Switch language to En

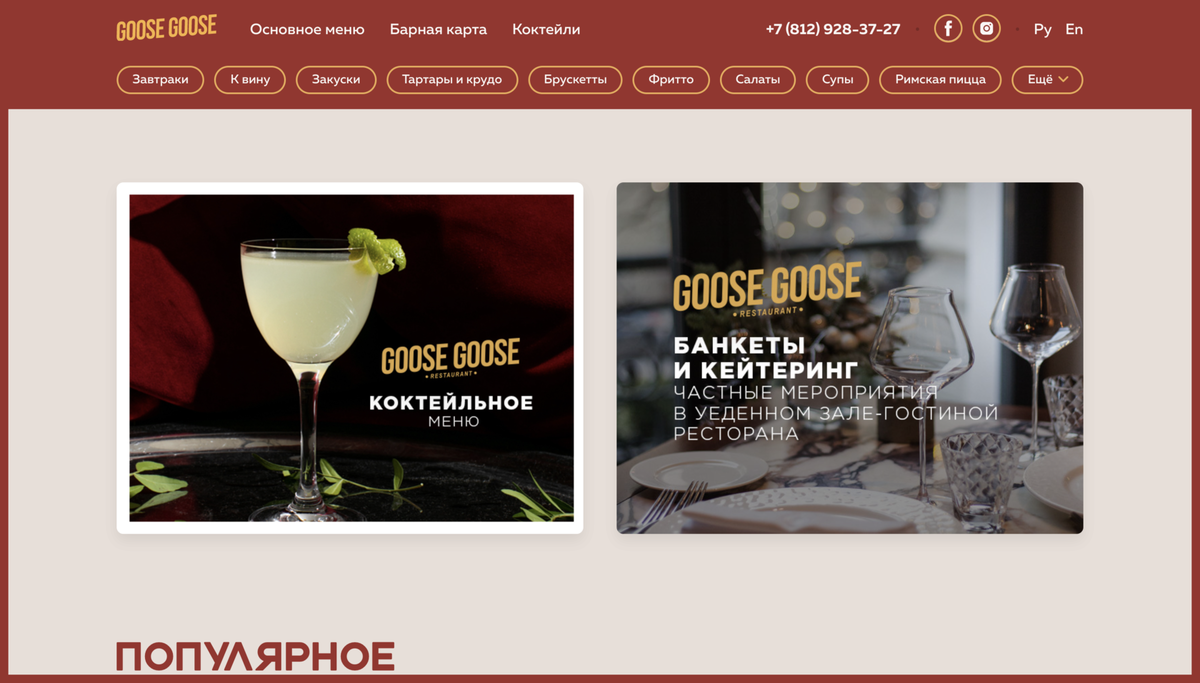click(1074, 29)
